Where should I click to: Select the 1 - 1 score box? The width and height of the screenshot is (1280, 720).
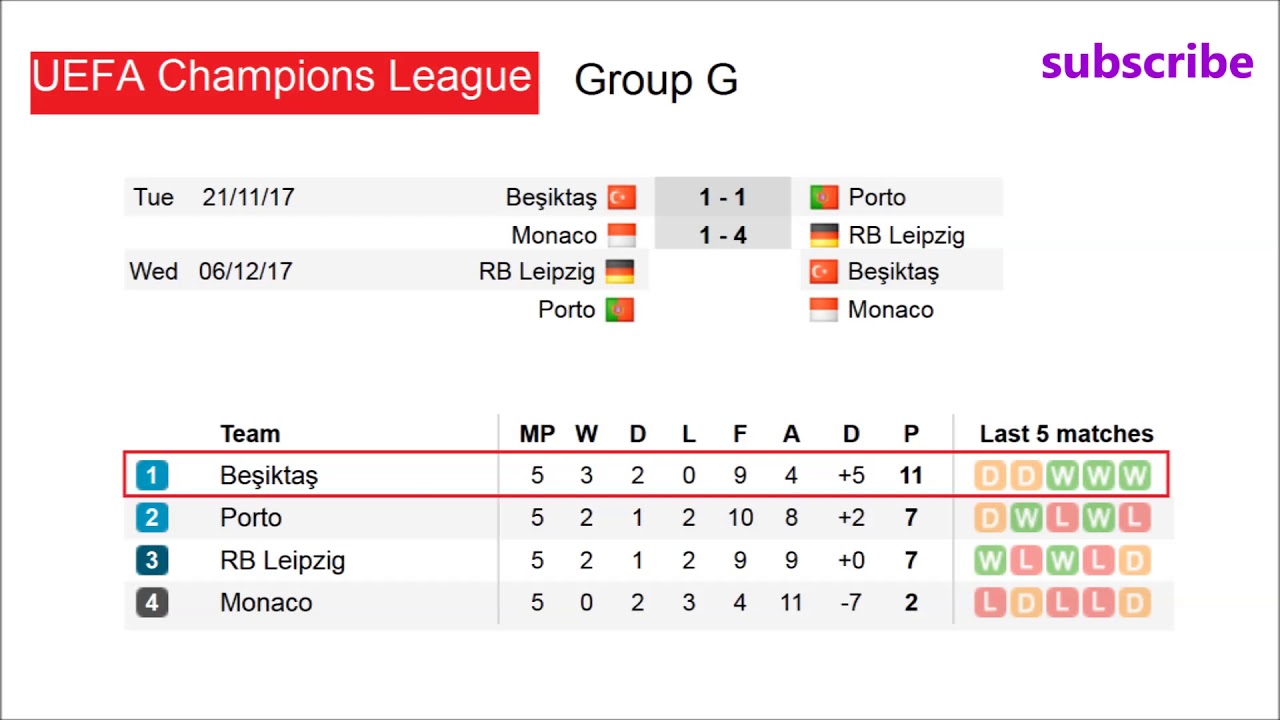(x=722, y=197)
